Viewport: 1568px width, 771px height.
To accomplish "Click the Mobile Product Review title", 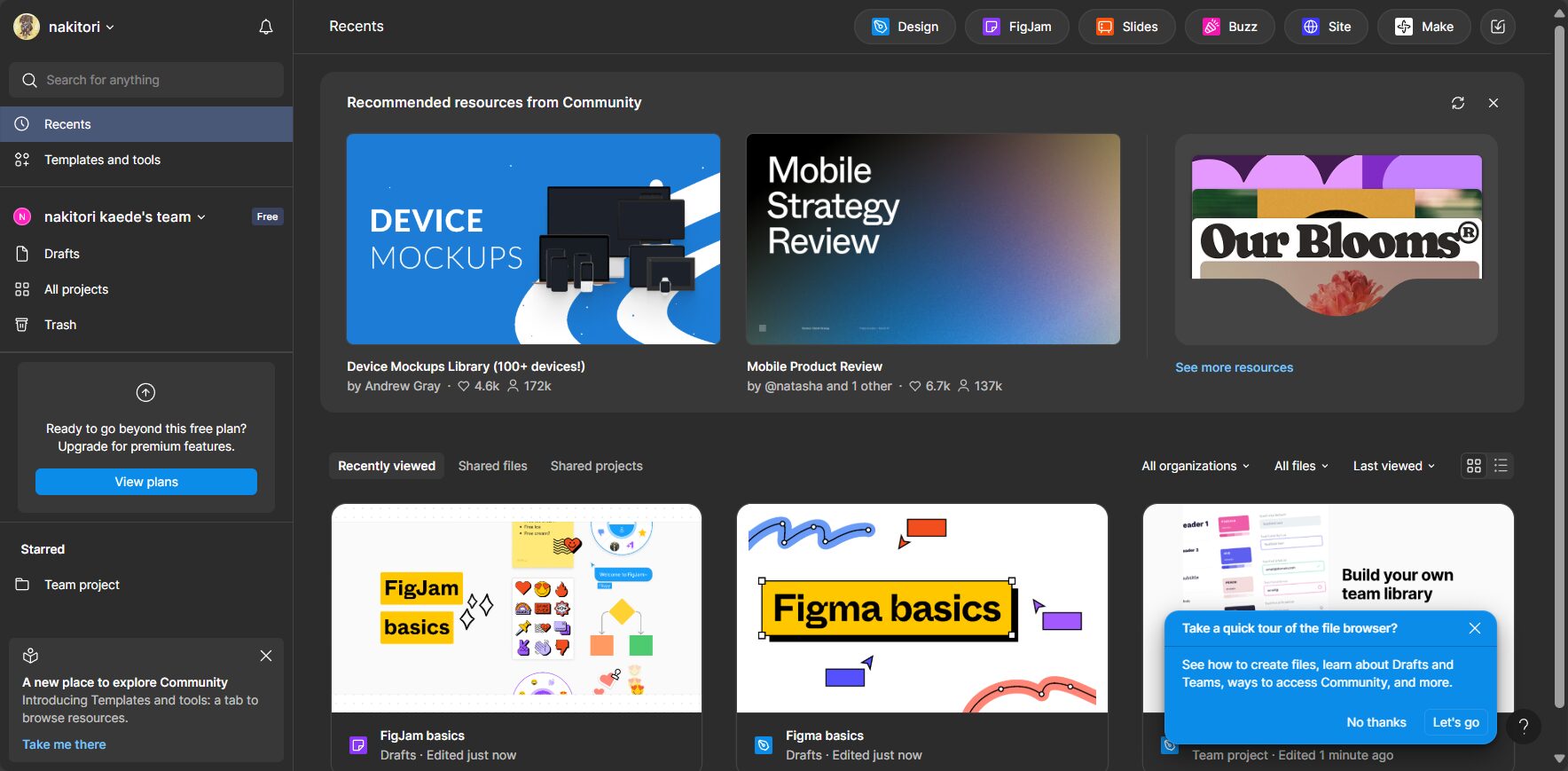I will [814, 366].
